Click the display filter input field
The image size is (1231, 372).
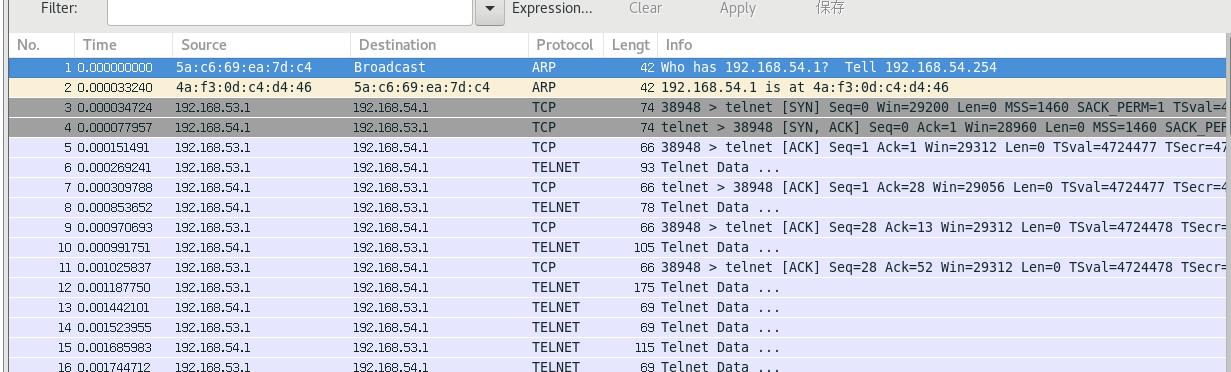(289, 10)
